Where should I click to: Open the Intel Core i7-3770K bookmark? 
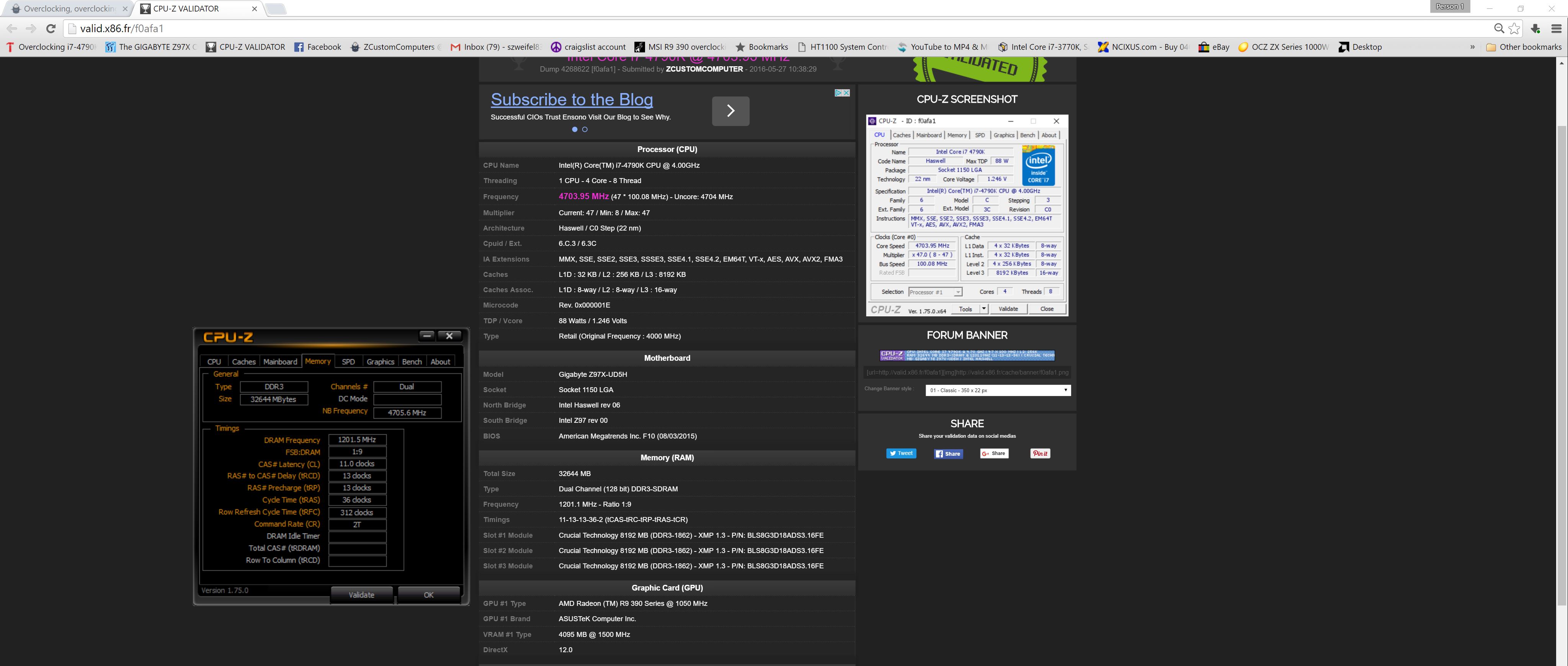[1043, 47]
